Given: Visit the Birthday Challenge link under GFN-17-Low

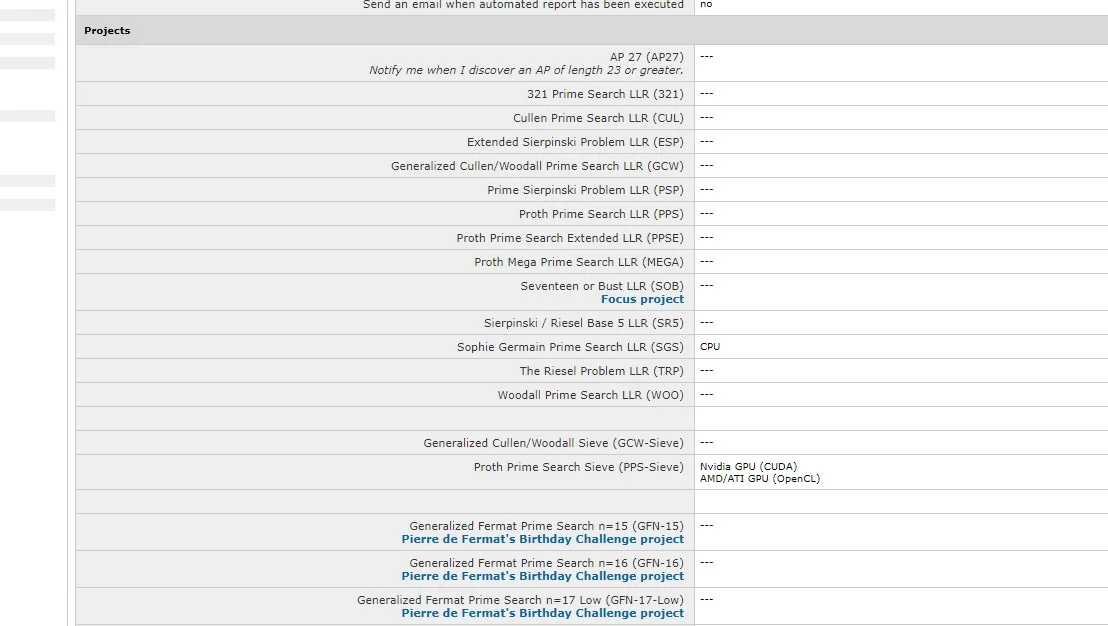Looking at the screenshot, I should [x=543, y=613].
